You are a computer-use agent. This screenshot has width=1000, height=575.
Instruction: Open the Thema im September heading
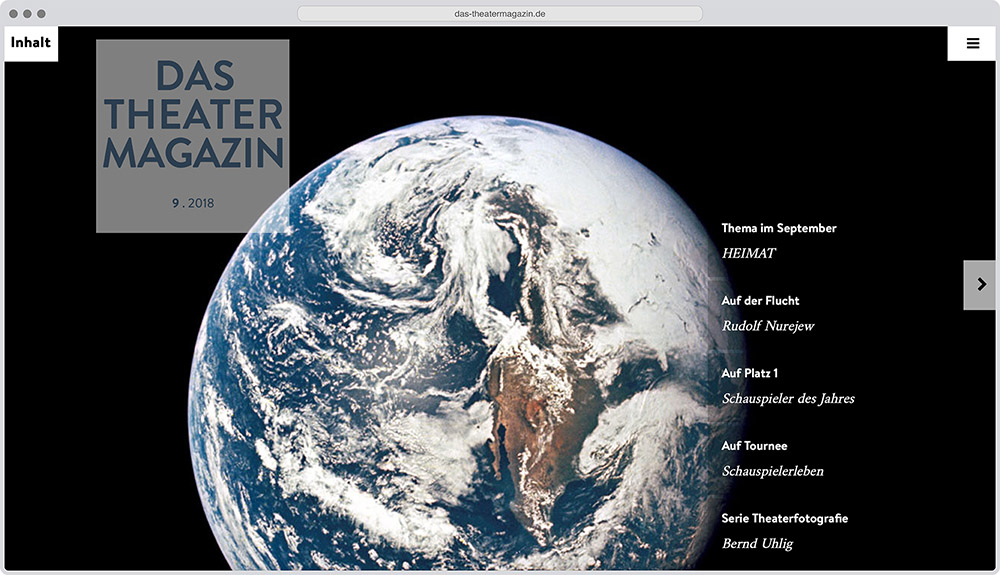[779, 228]
